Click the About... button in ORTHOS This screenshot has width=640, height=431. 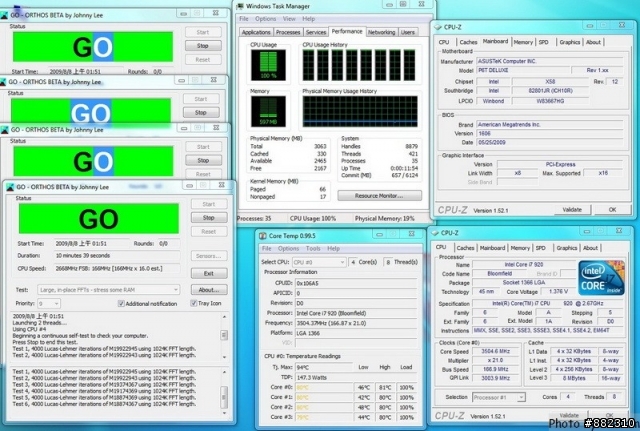tap(209, 290)
